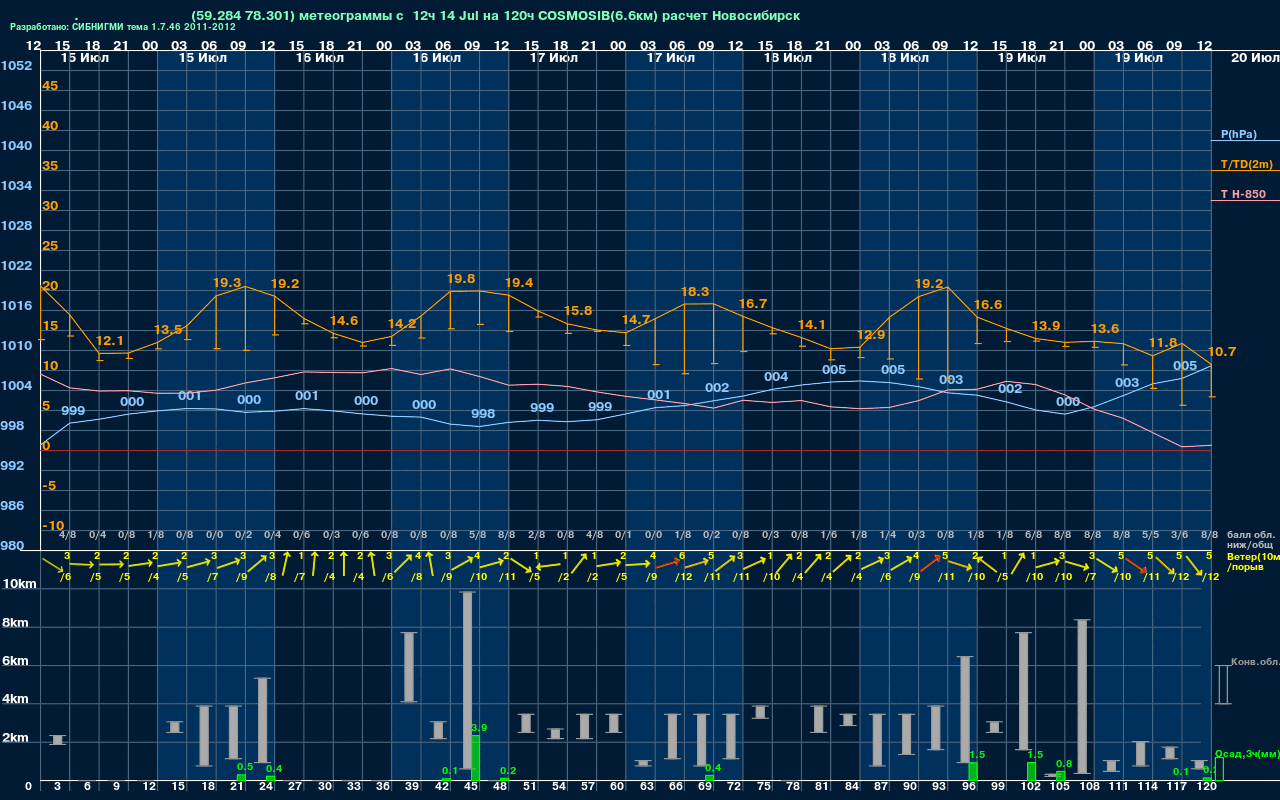Viewport: 1280px width, 800px height.
Task: Click the 'Разработано: СИБНИГМИ тема 1.7.46' credit line
Action: [x=123, y=27]
